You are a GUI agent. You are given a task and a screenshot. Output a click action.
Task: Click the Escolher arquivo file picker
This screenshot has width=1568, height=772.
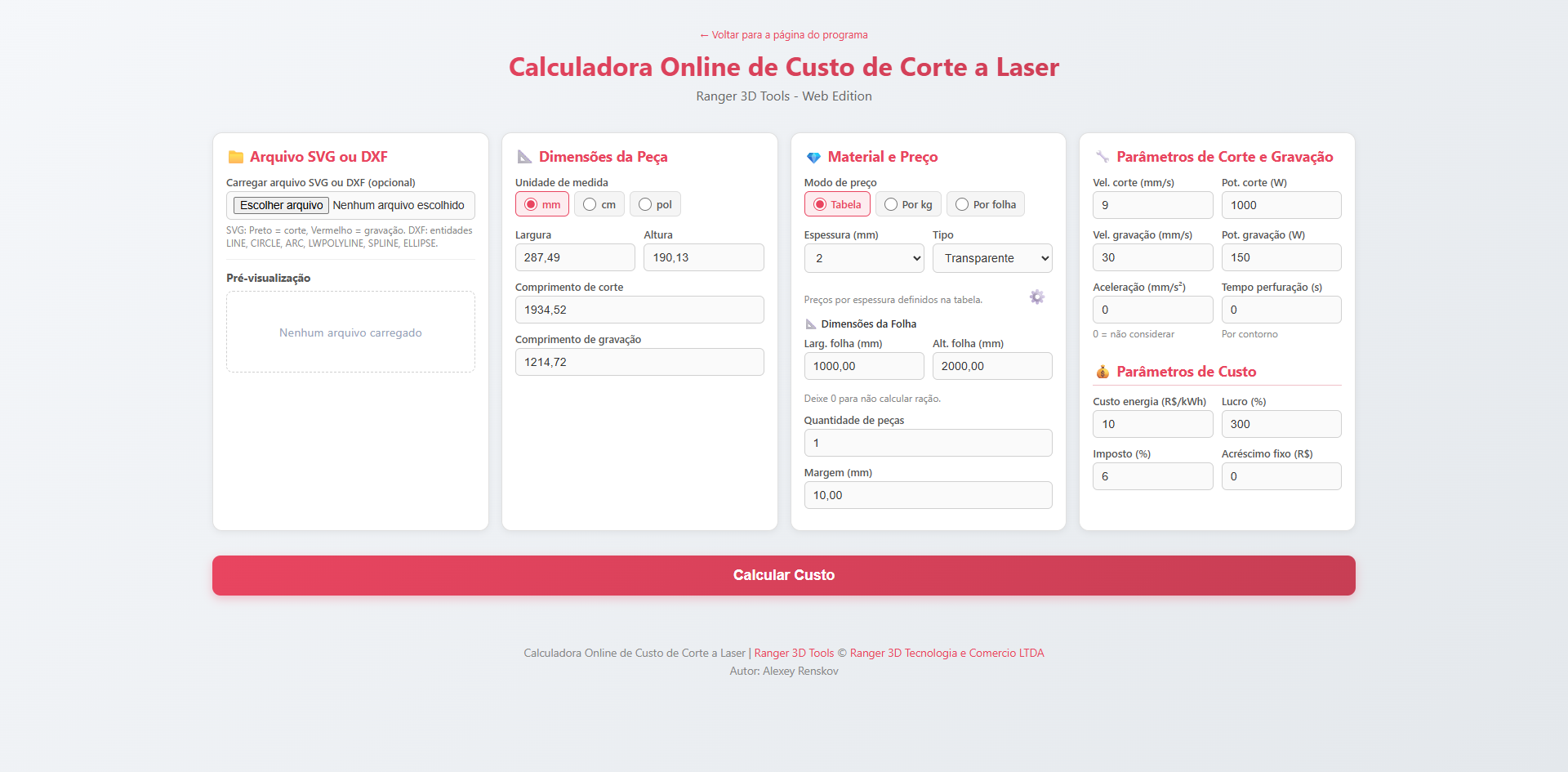[x=280, y=205]
